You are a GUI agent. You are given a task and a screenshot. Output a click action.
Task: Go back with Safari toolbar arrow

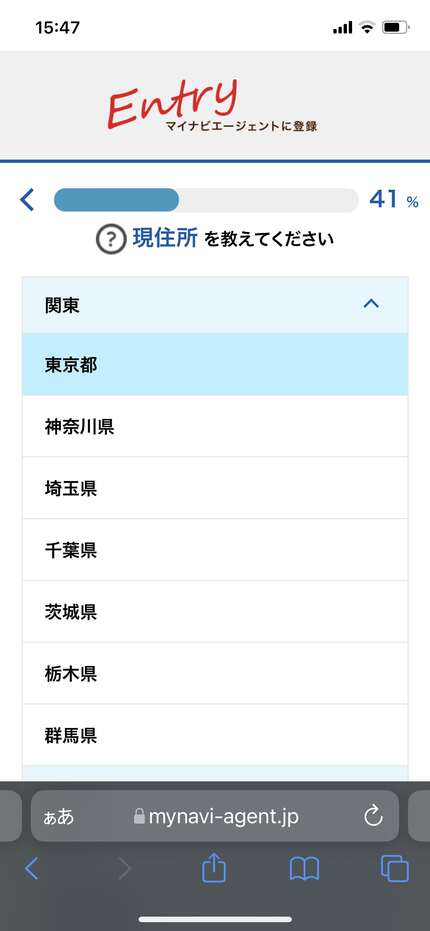31,870
